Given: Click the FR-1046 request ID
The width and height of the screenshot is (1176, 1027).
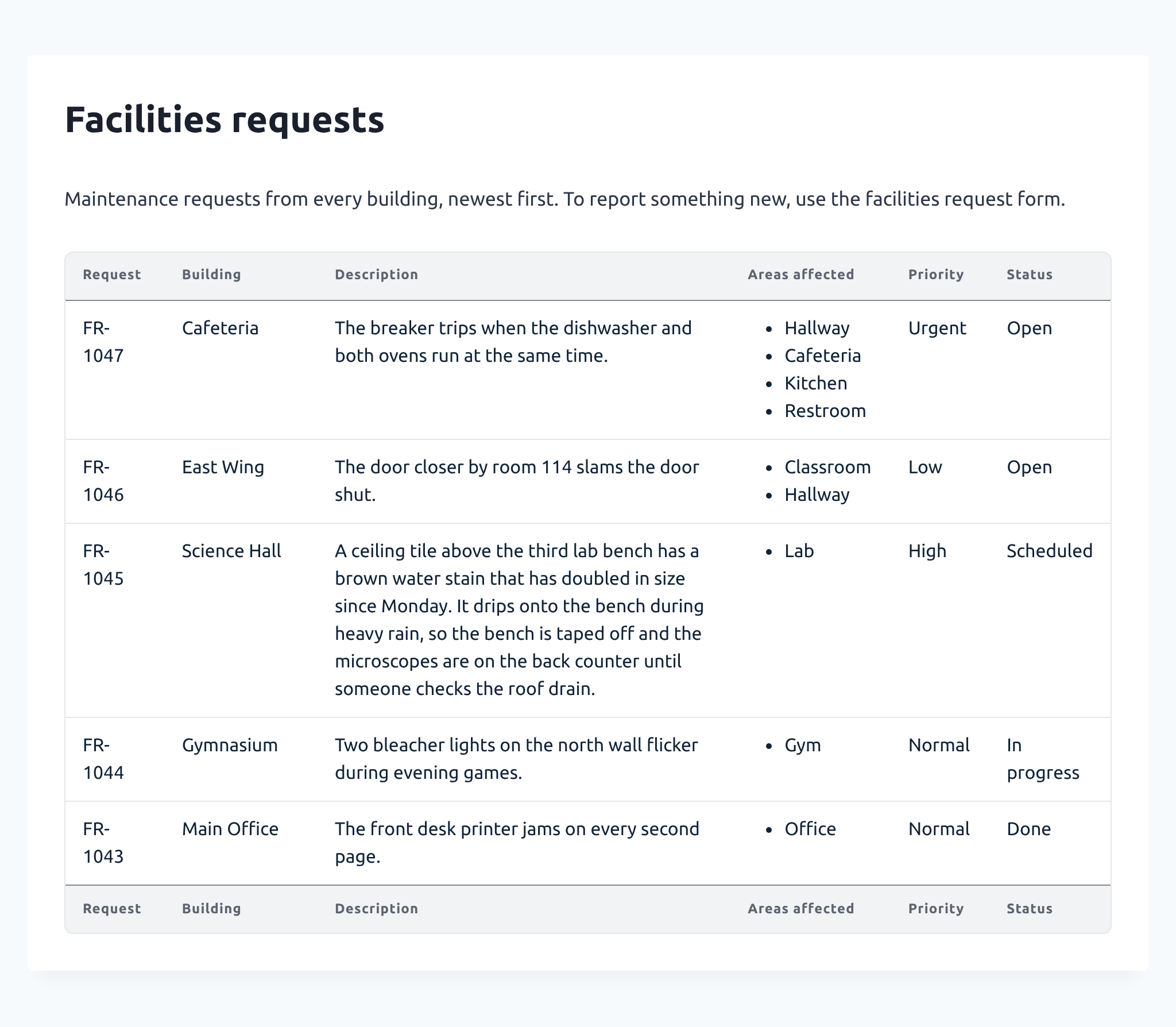Looking at the screenshot, I should tap(103, 481).
